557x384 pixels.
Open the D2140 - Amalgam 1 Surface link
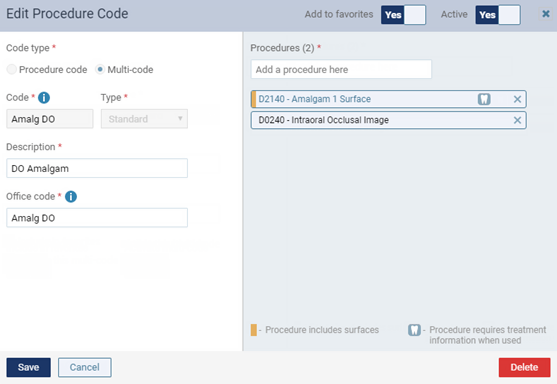point(314,99)
